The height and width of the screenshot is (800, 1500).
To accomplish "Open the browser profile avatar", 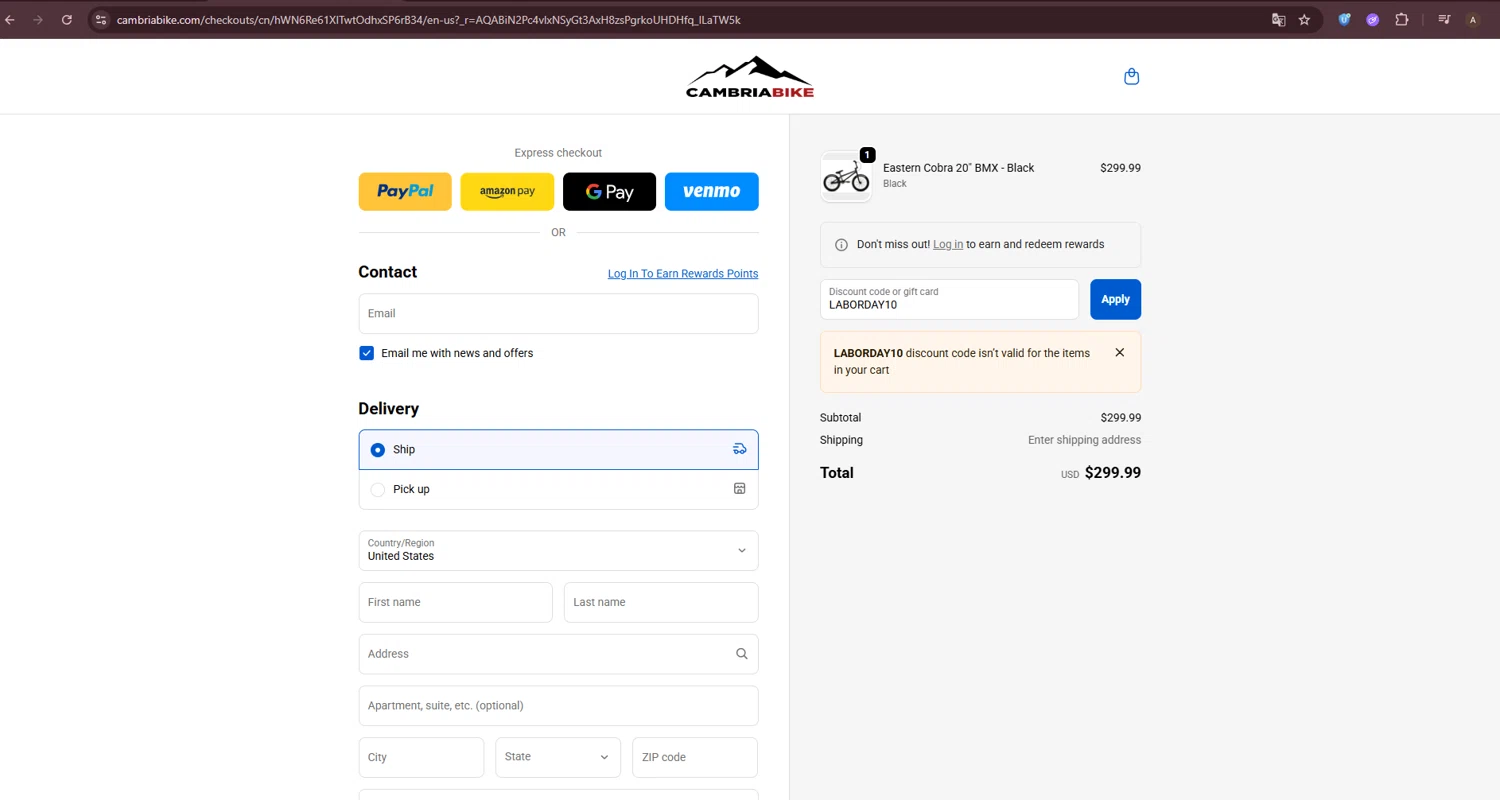I will coord(1472,19).
